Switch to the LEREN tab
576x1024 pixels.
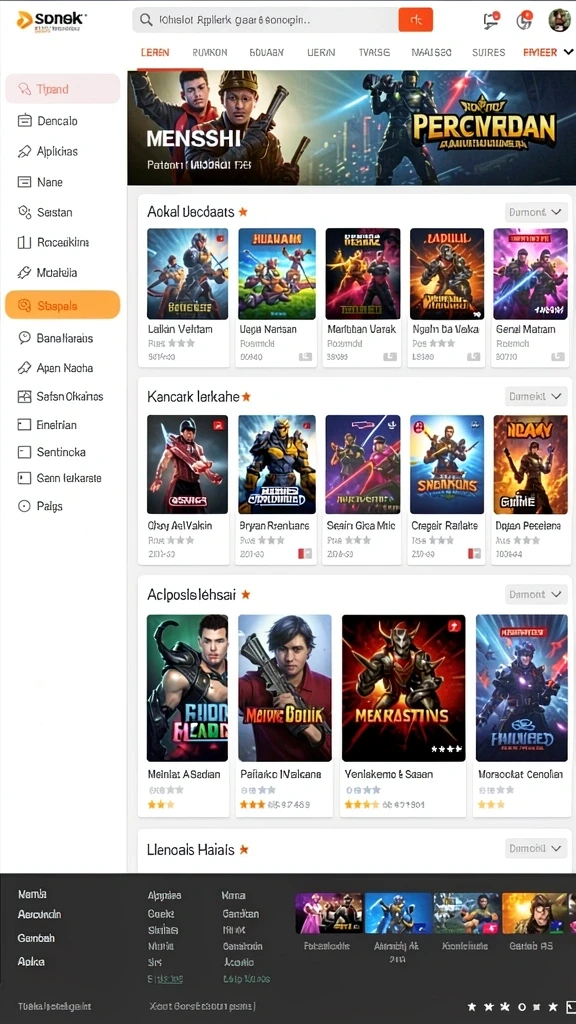(x=155, y=52)
